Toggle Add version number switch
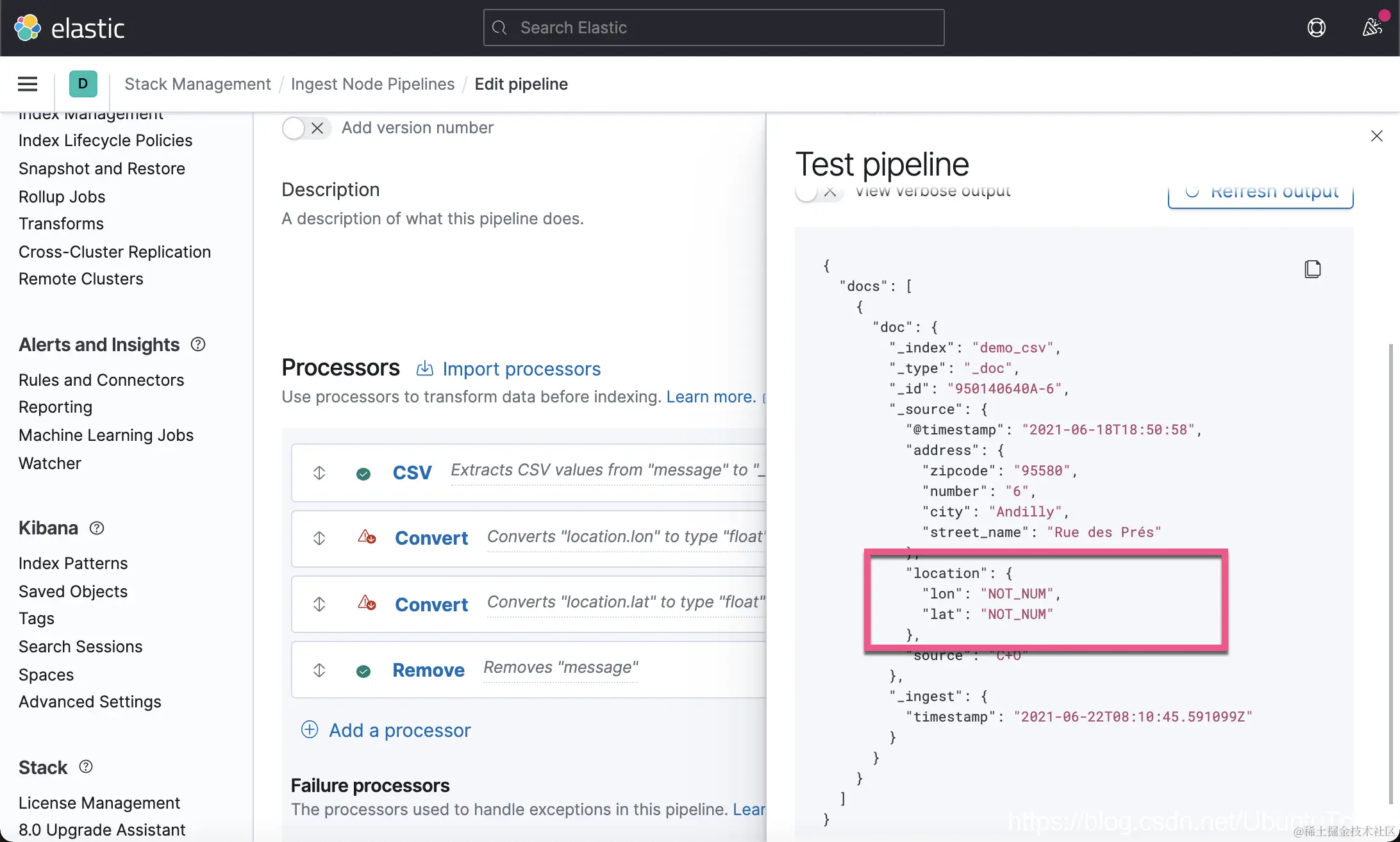This screenshot has width=1400, height=842. click(306, 128)
